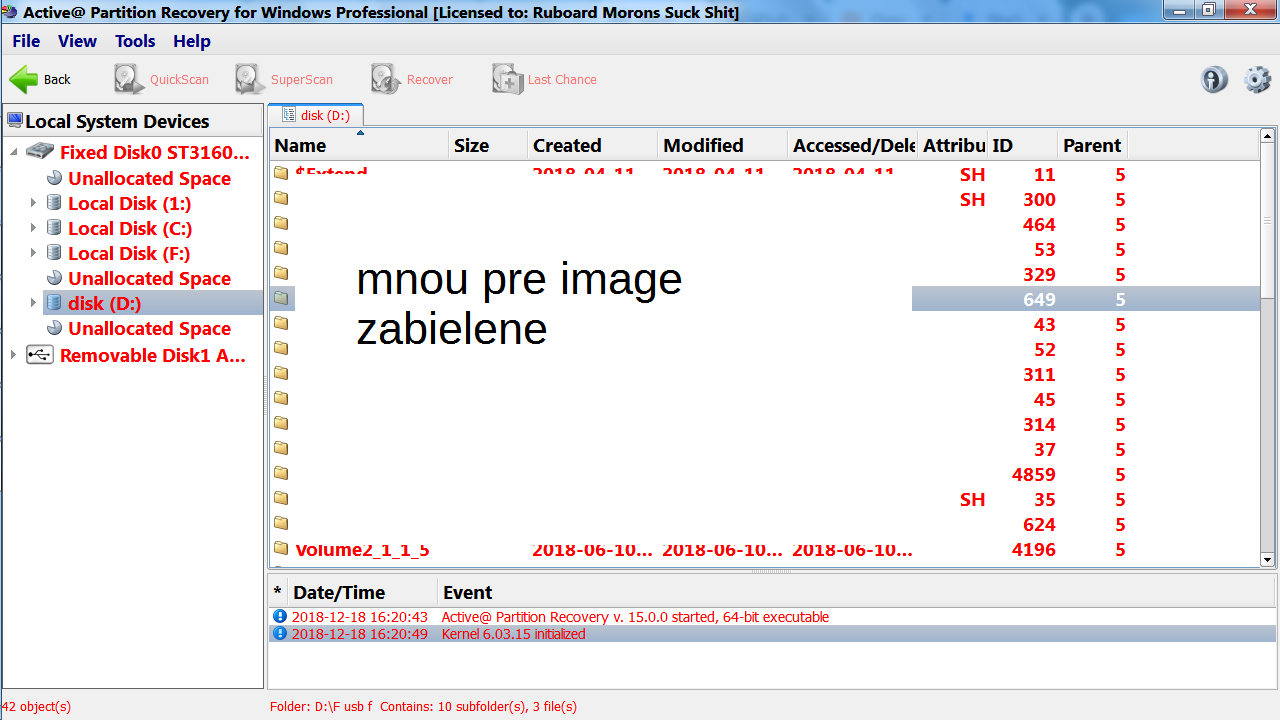Click the disk (D:) volume icon in tree

tap(54, 303)
